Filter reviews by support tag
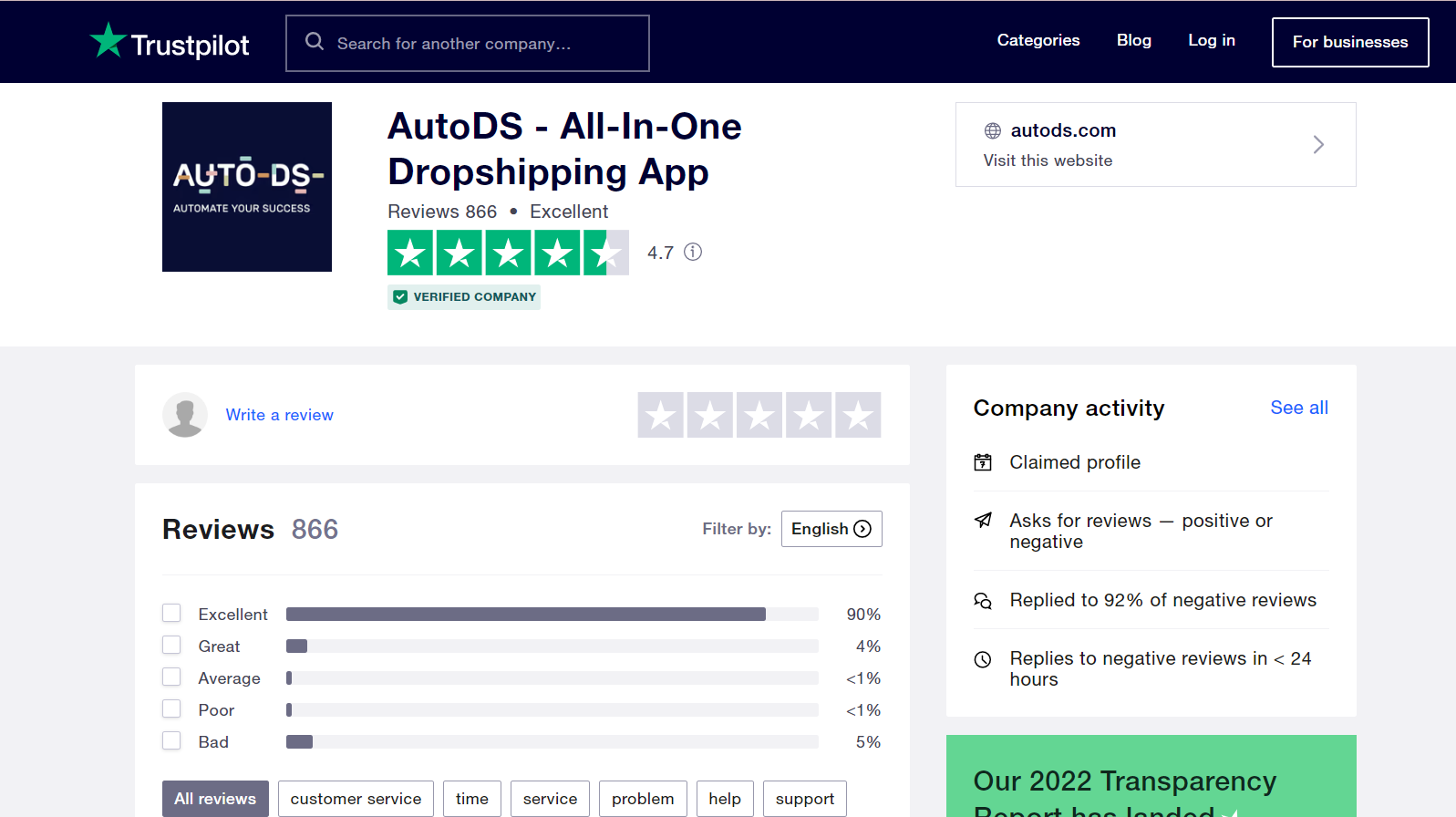The image size is (1456, 817). click(805, 799)
